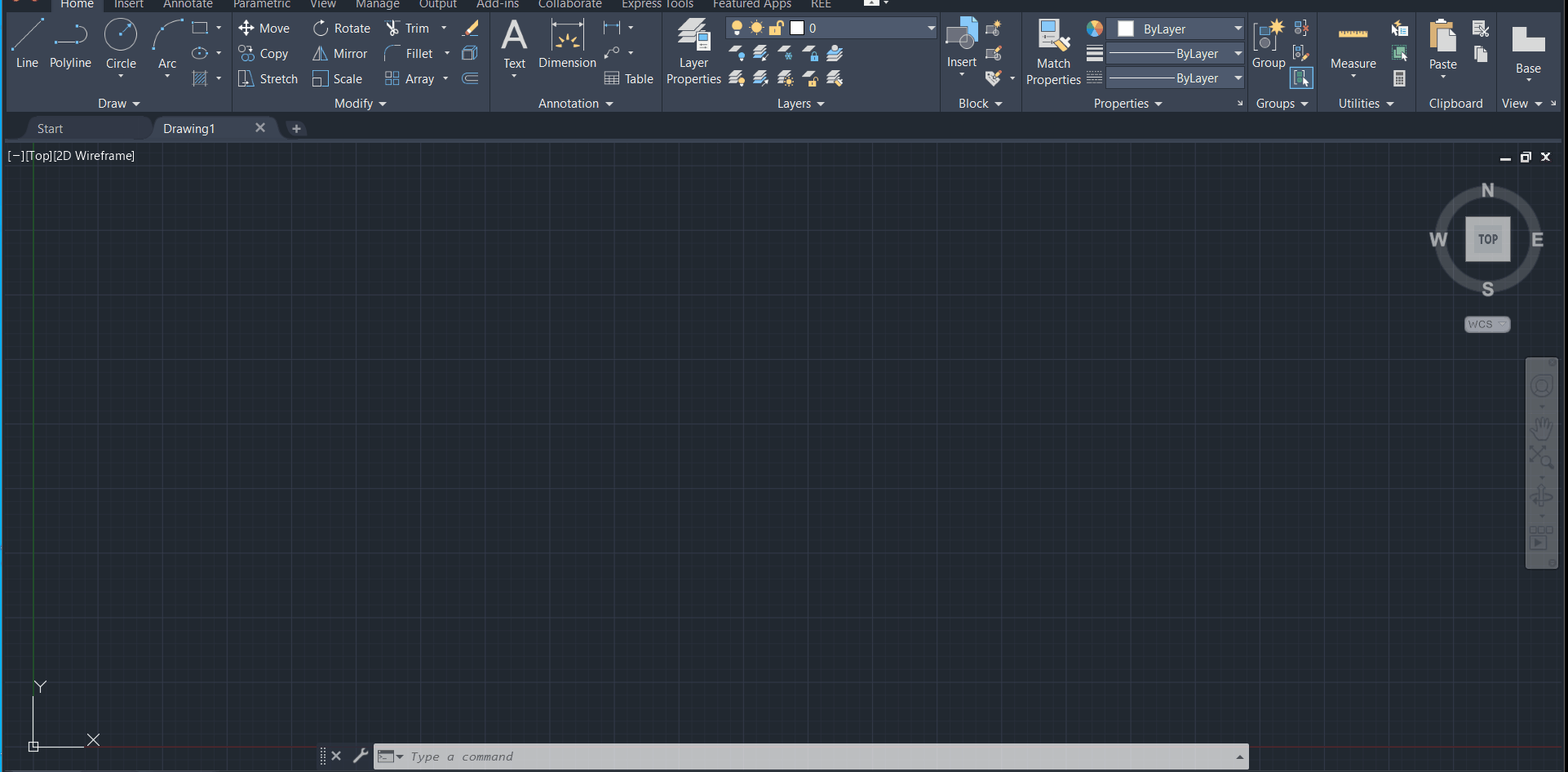
Task: Expand the Draw panel dropdown
Action: 119,104
